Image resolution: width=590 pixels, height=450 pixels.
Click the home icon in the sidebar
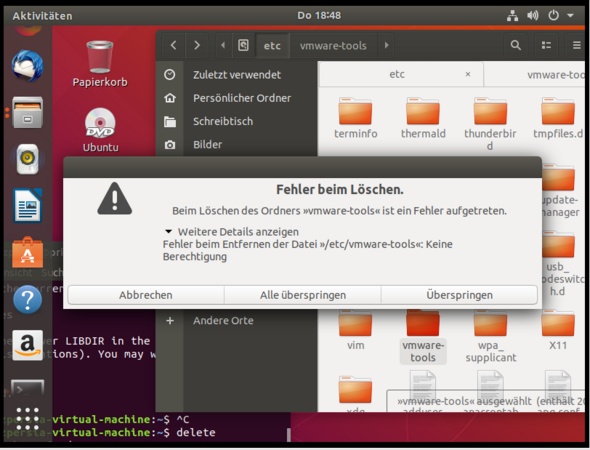tap(170, 98)
